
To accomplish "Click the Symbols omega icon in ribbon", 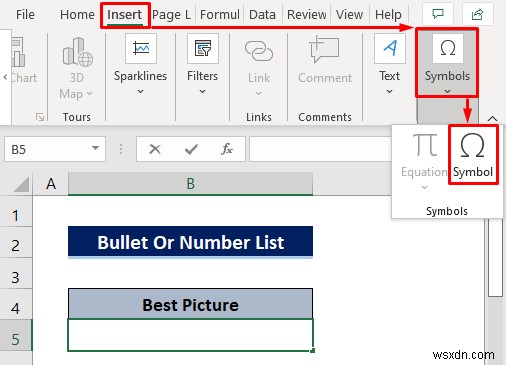I will (x=448, y=48).
